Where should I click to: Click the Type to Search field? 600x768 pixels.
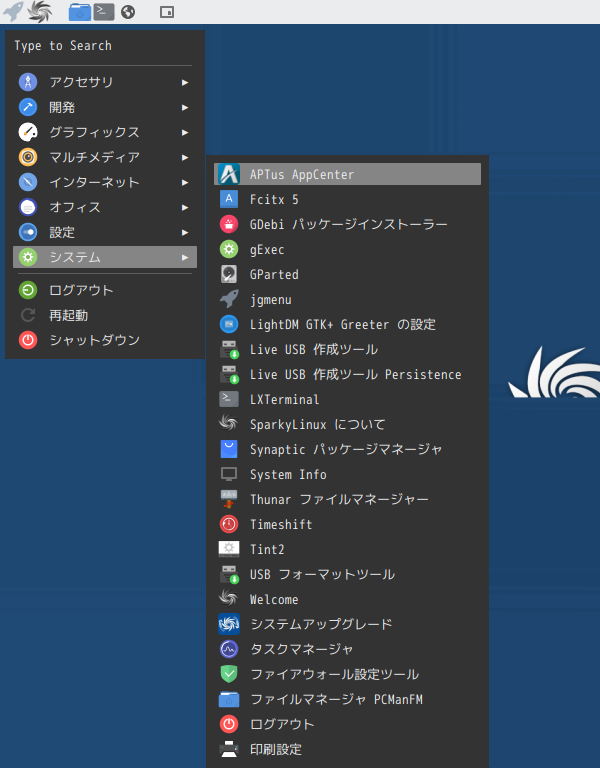[105, 46]
